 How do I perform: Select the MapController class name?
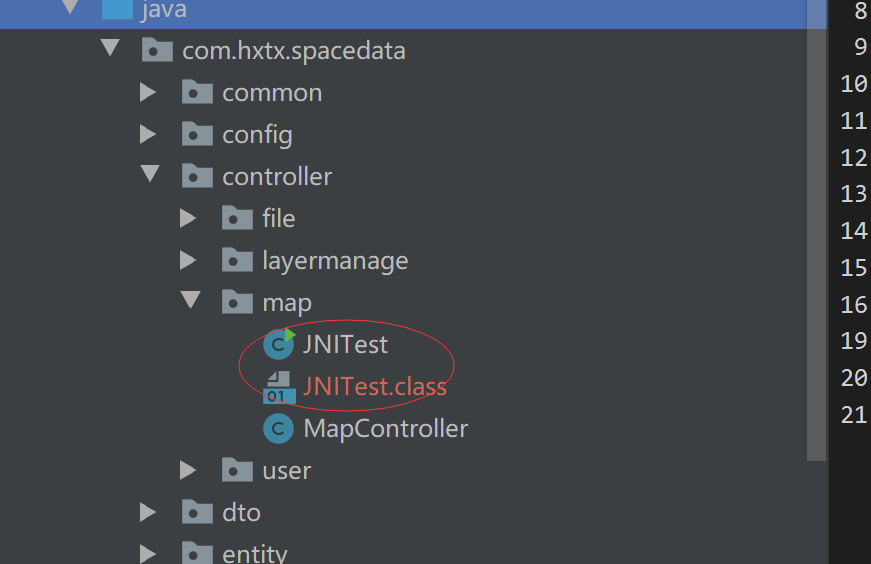pos(385,429)
